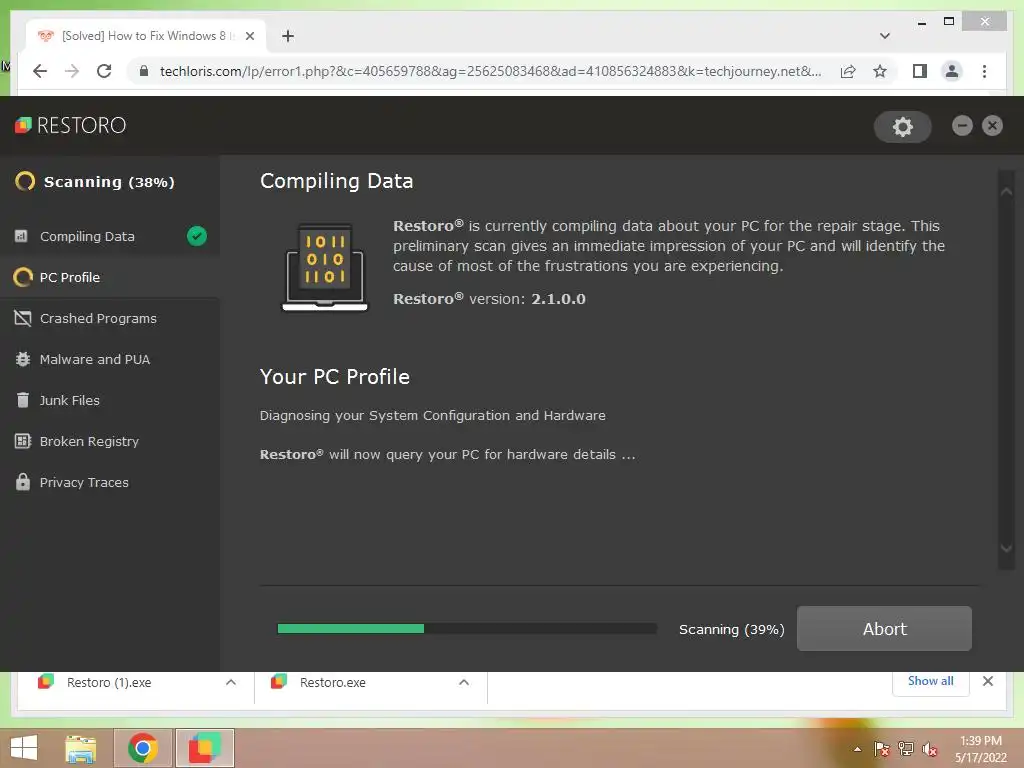Image resolution: width=1024 pixels, height=768 pixels.
Task: Click the Junk Files trash icon
Action: pyautogui.click(x=23, y=400)
